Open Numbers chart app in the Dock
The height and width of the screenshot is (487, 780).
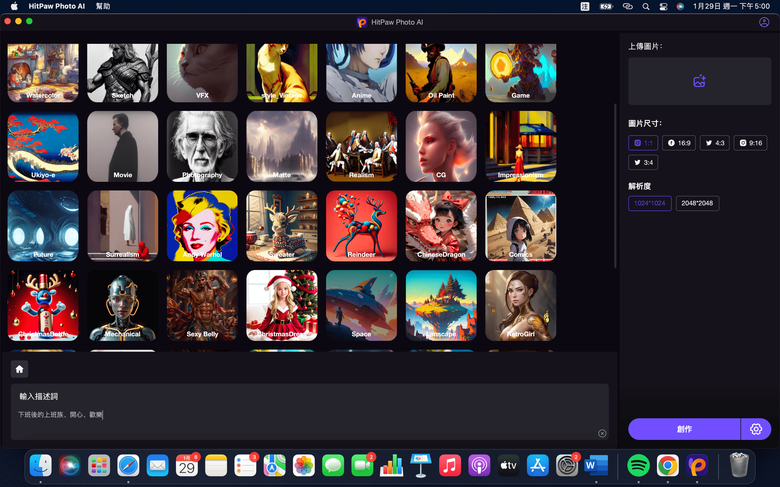click(x=391, y=466)
